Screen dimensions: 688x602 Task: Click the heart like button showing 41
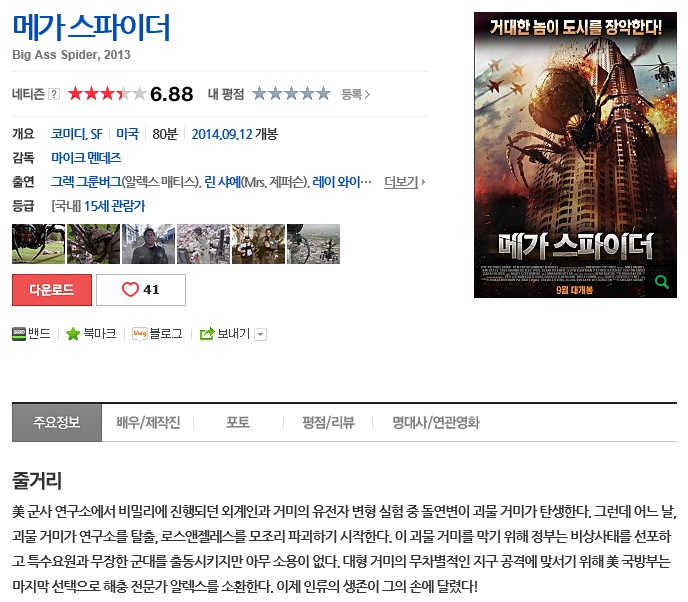pos(141,290)
